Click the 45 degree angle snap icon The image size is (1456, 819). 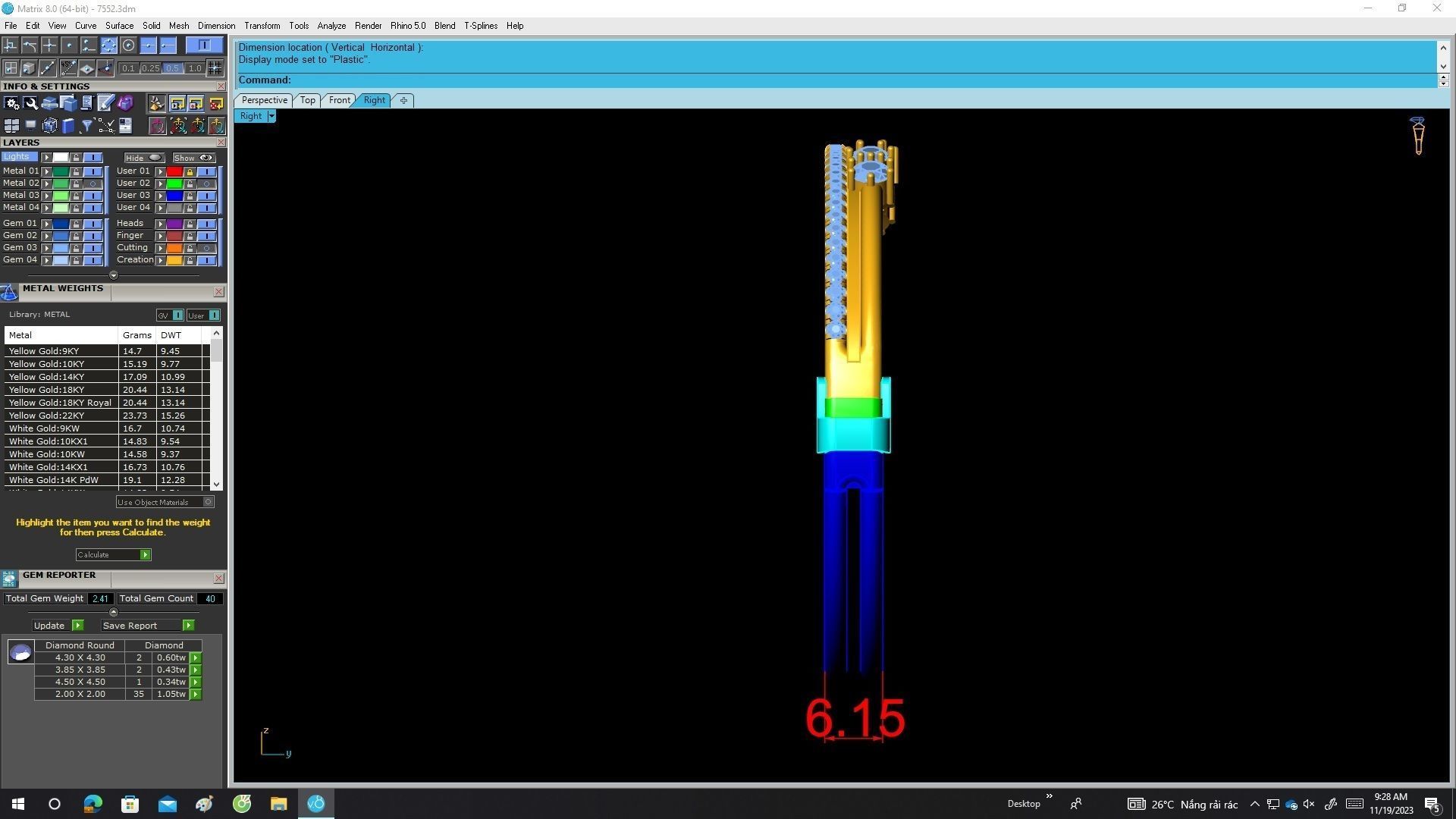click(68, 68)
